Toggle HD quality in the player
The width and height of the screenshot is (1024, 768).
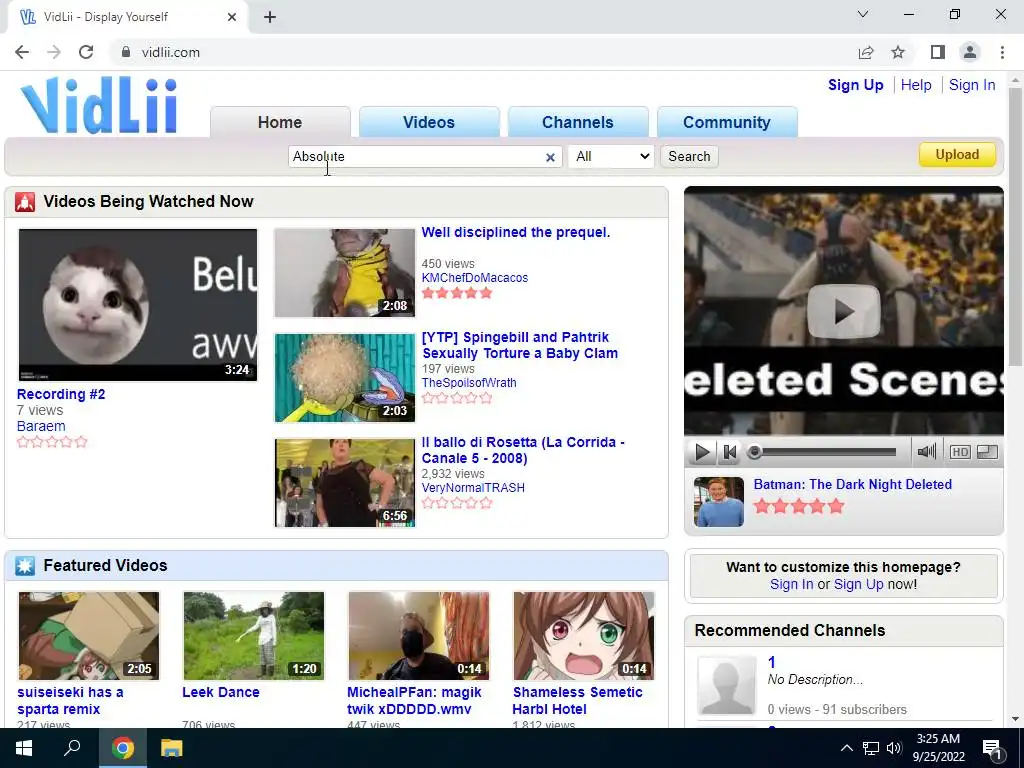959,452
